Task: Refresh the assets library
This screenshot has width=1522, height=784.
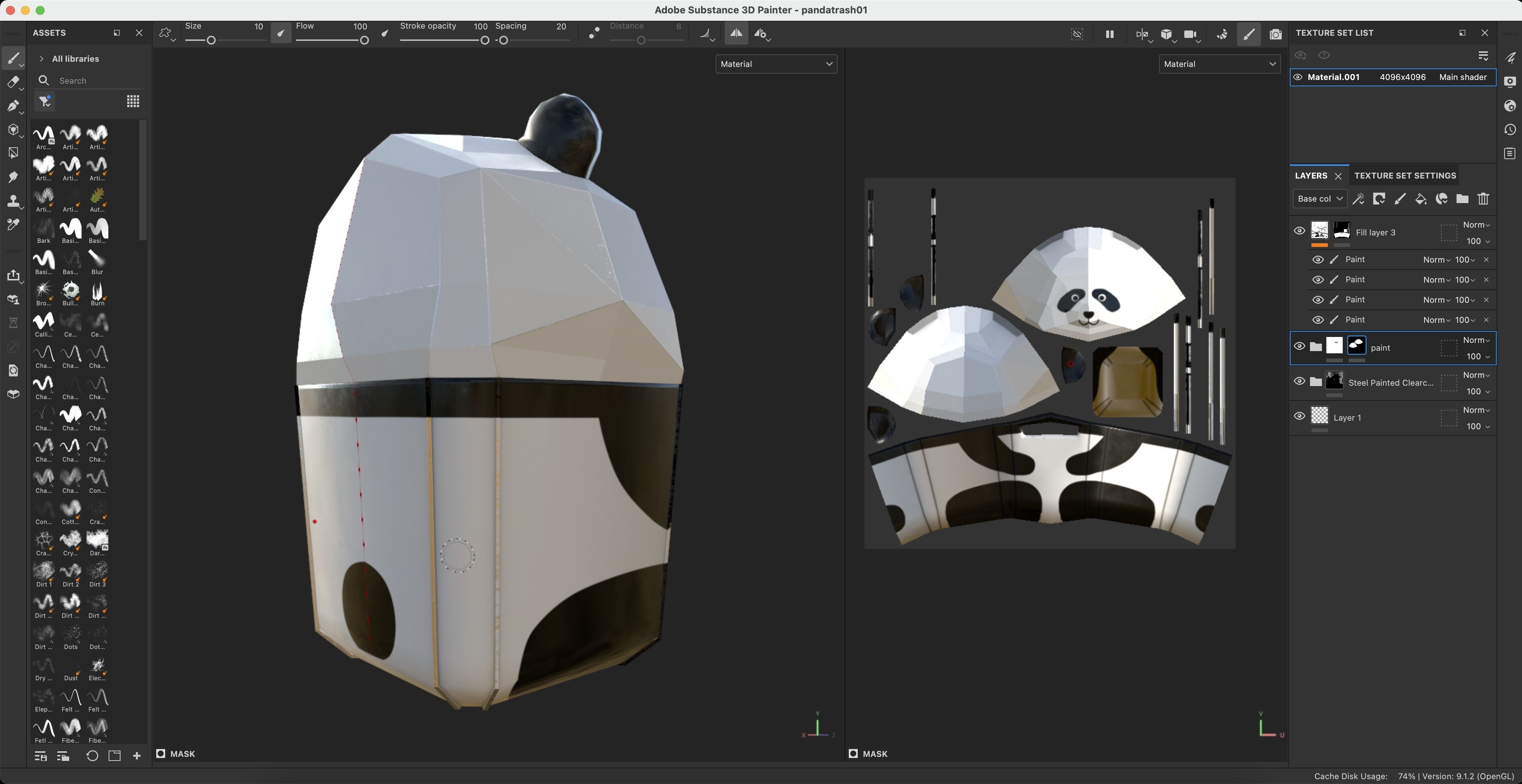Action: 92,756
